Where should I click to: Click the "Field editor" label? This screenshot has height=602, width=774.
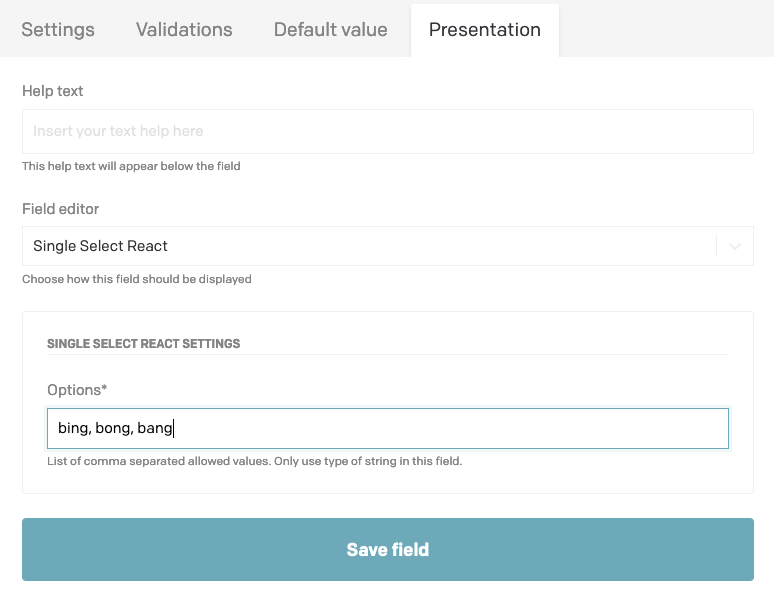click(x=60, y=209)
